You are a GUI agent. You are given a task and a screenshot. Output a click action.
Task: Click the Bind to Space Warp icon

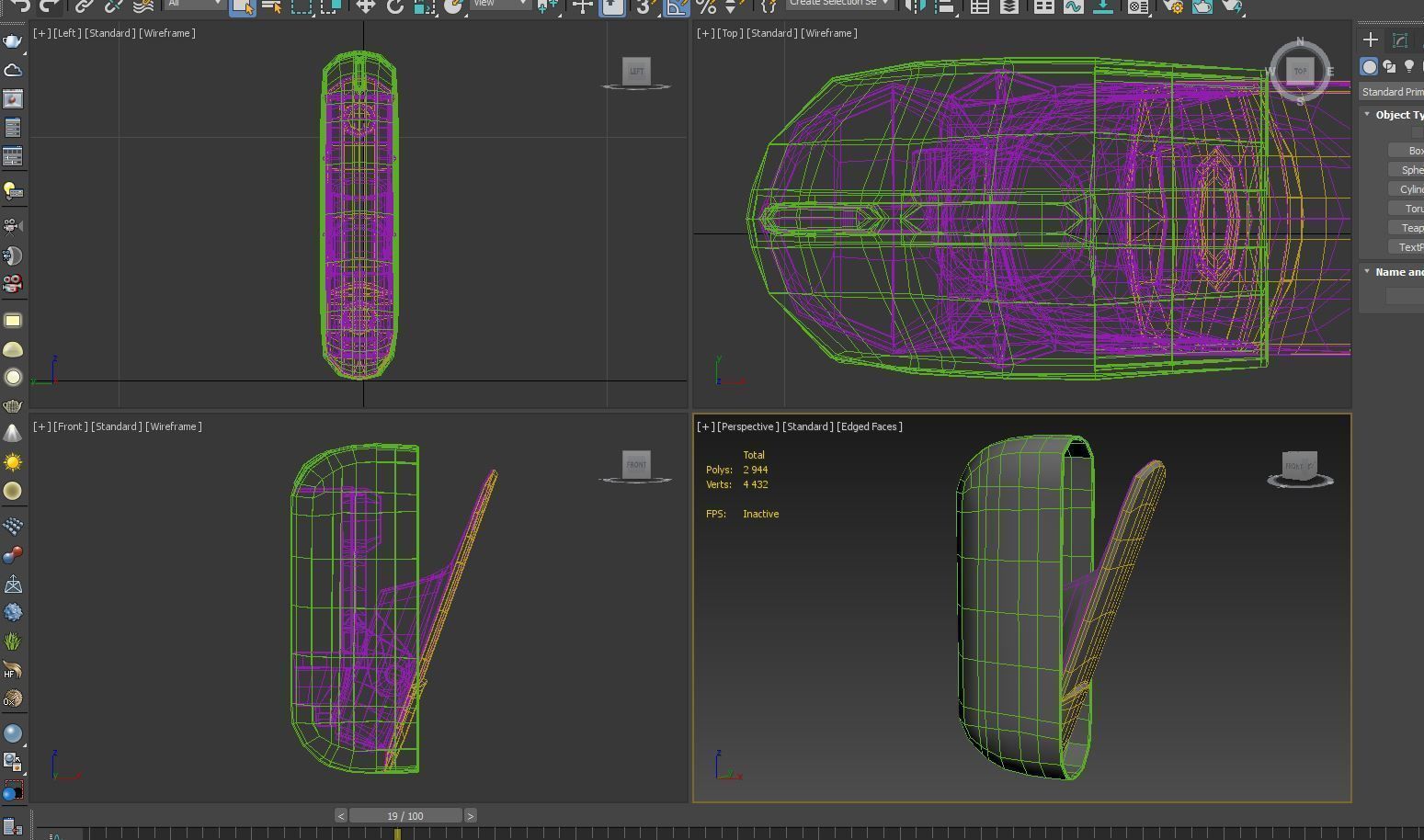[142, 6]
